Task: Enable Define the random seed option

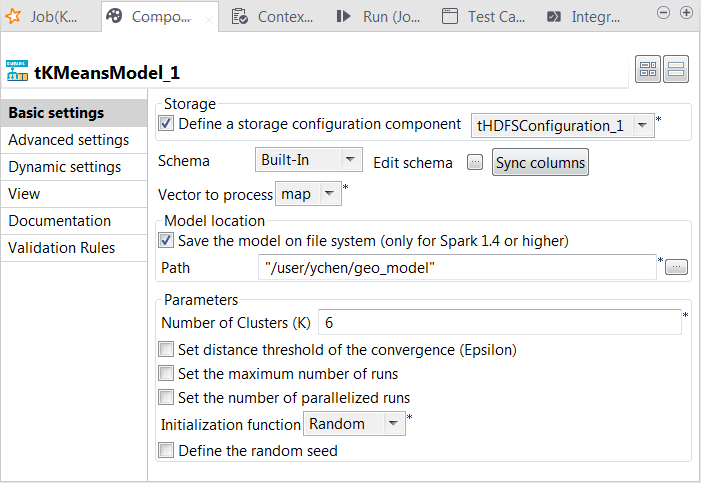Action: click(x=166, y=451)
